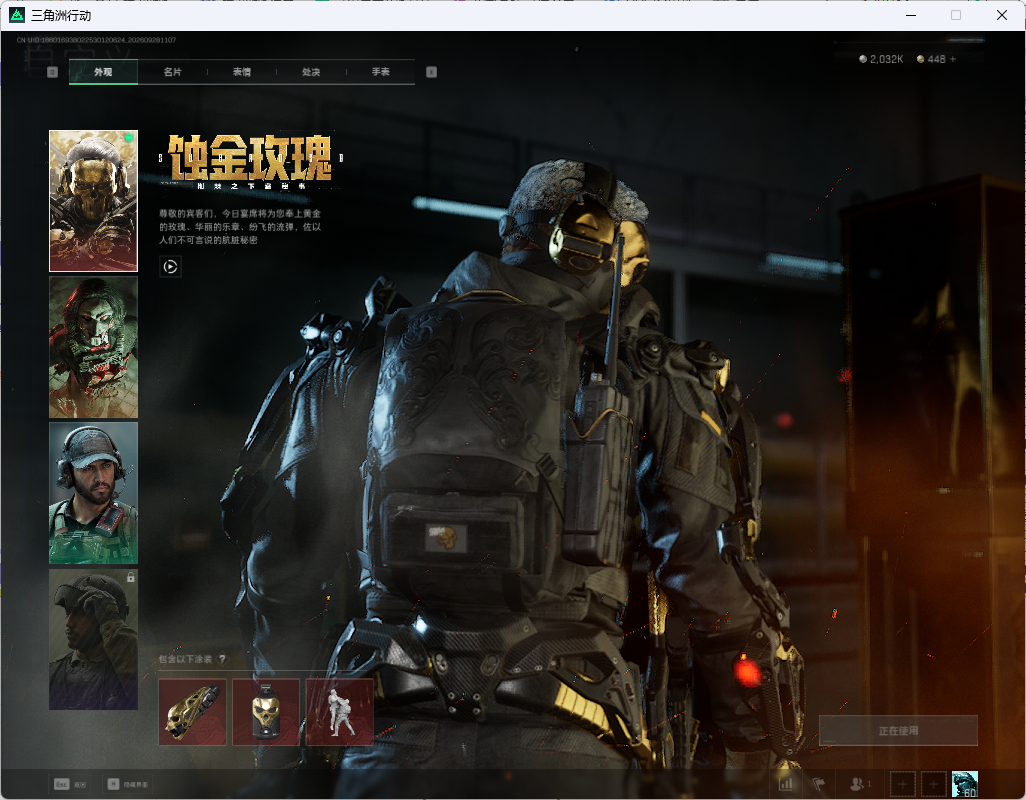Open the friends team icon
The image size is (1026, 800).
[859, 784]
